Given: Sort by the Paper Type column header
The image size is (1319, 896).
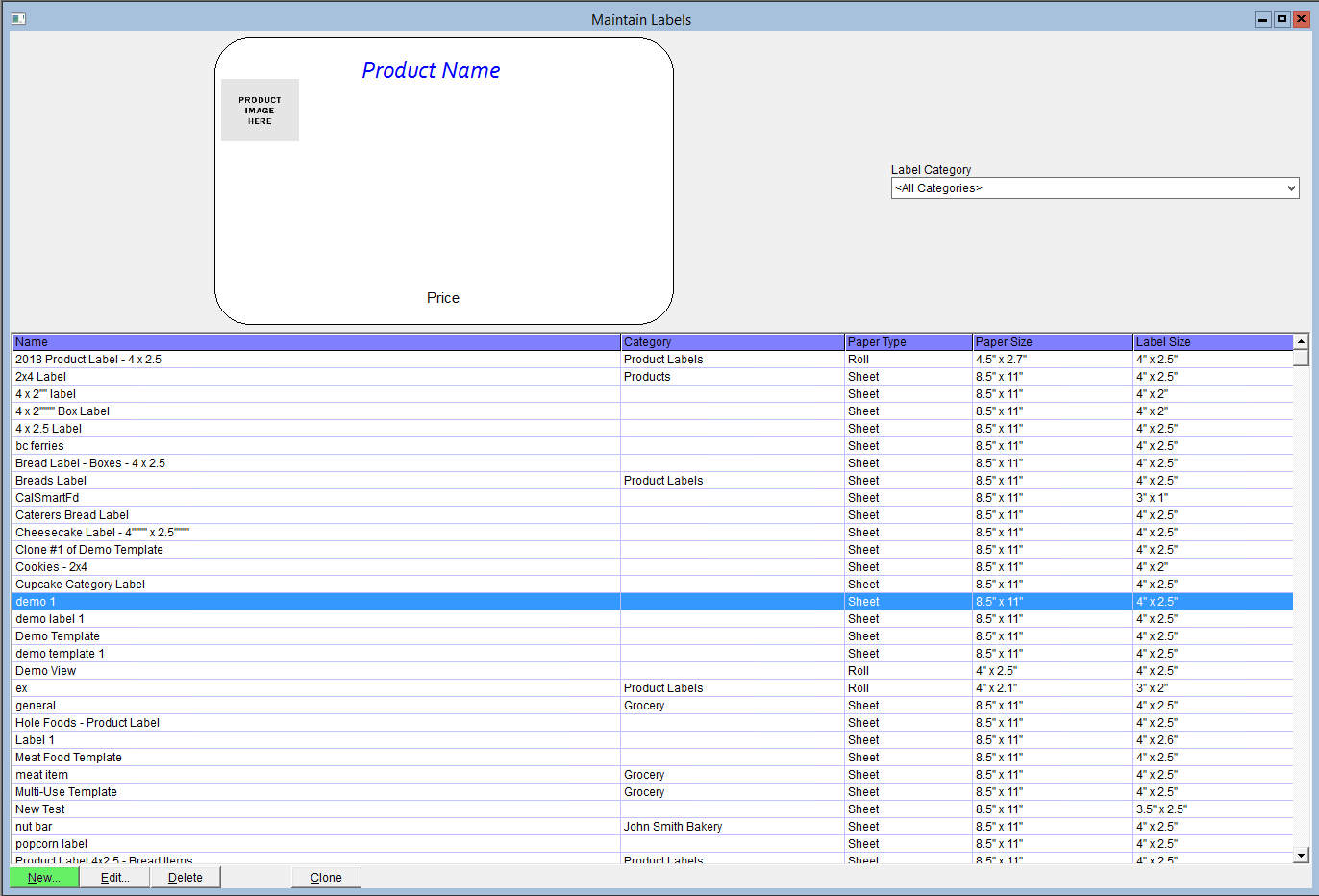Looking at the screenshot, I should [908, 341].
